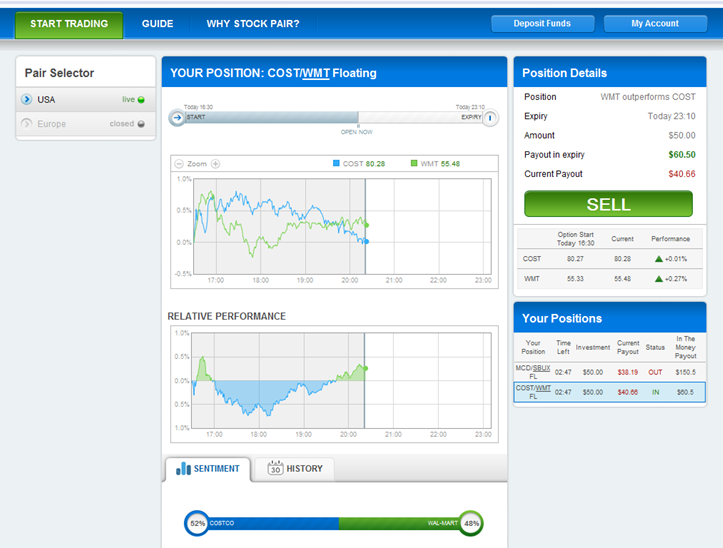Select the MCD/SBUX position row

tap(610, 372)
